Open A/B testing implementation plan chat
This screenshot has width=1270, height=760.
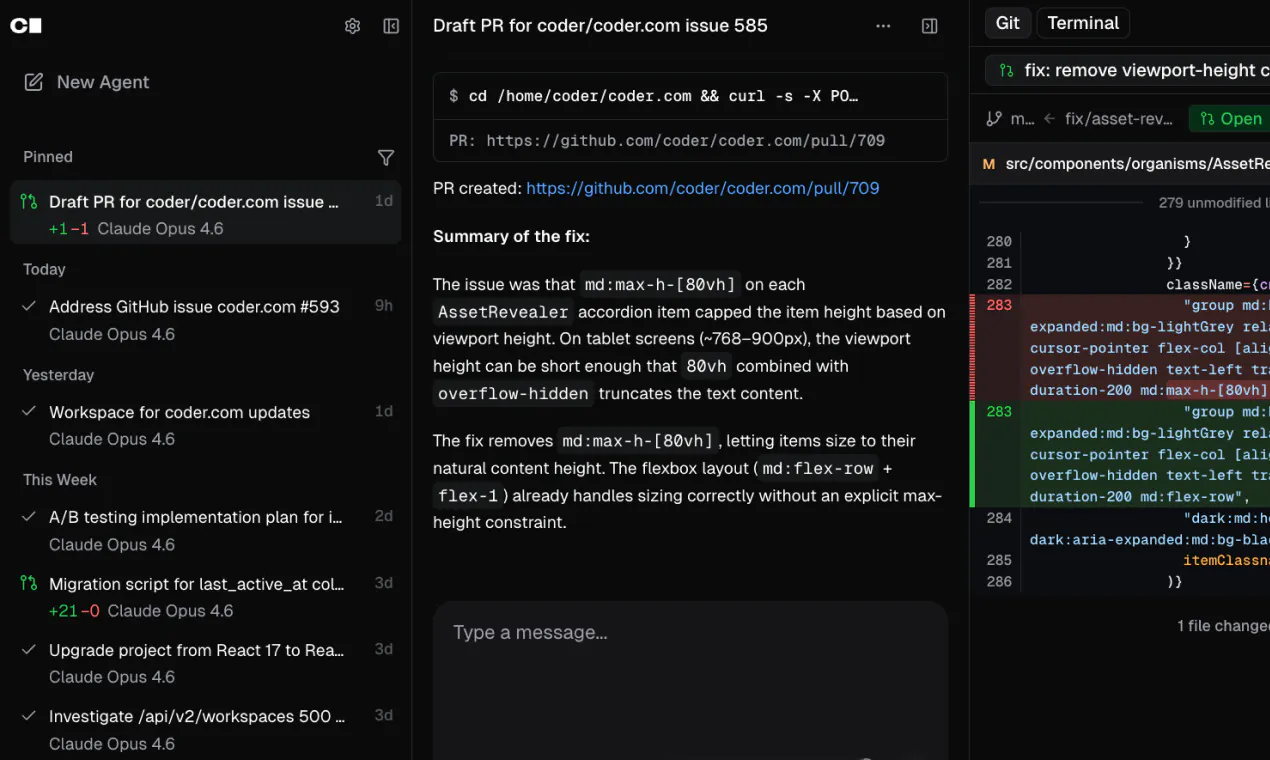[x=205, y=530]
